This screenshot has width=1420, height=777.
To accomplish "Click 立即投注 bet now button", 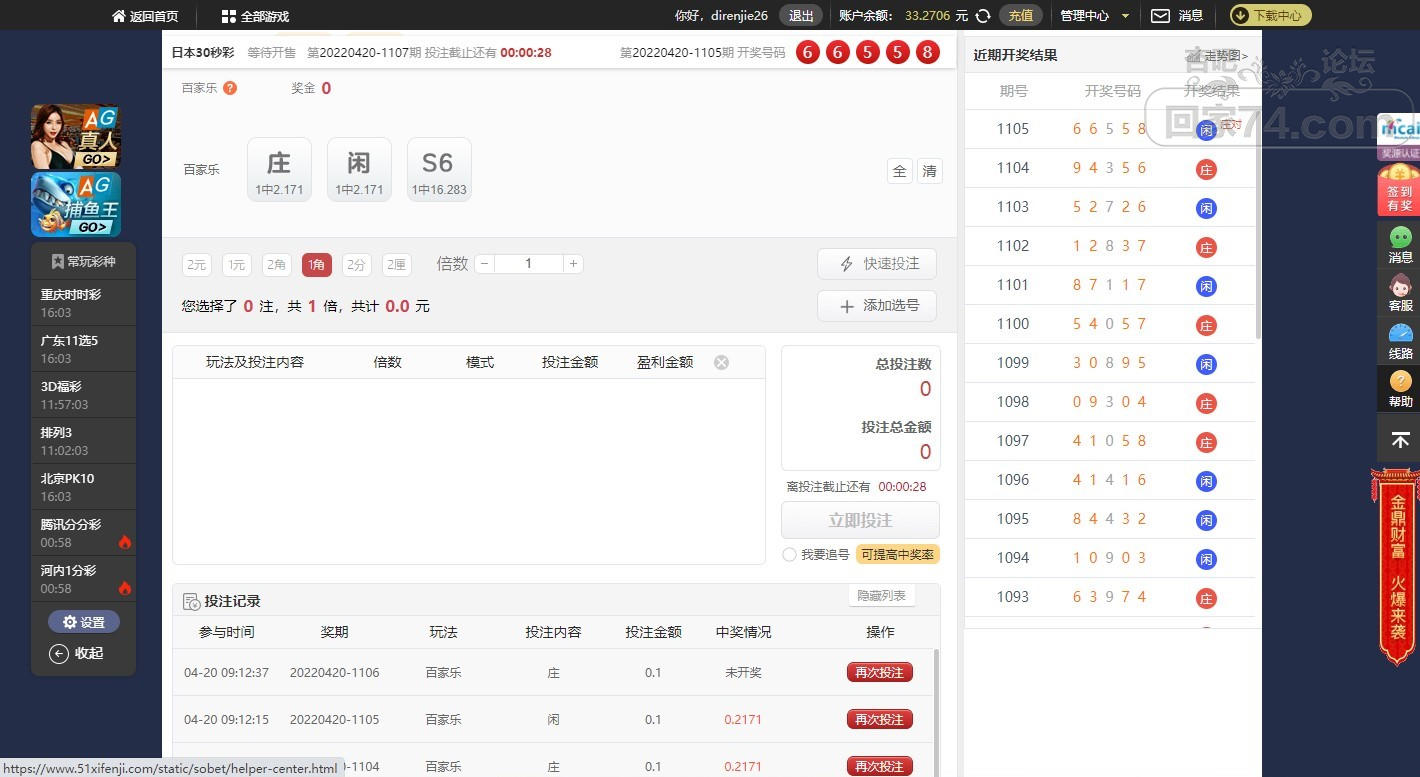I will [860, 520].
